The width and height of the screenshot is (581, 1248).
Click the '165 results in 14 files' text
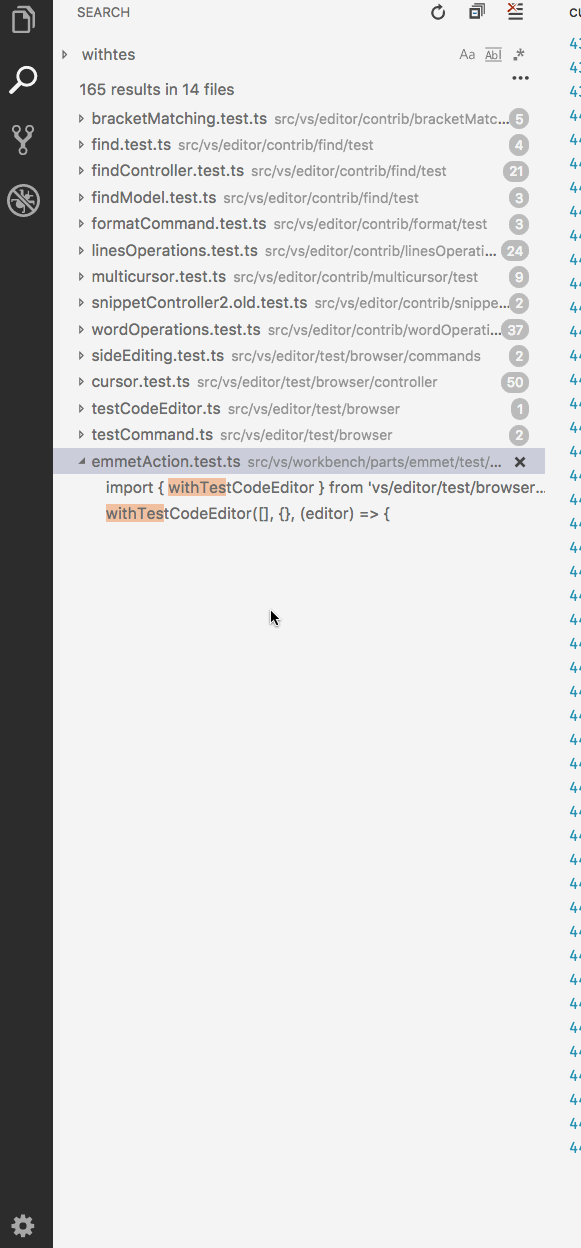point(157,90)
